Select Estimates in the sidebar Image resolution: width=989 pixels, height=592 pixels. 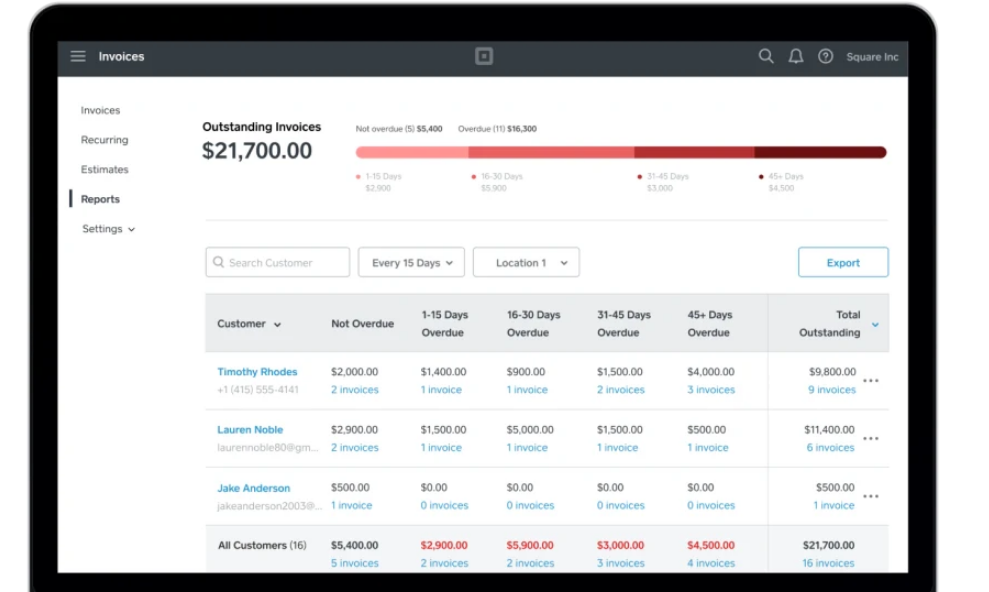pyautogui.click(x=105, y=170)
